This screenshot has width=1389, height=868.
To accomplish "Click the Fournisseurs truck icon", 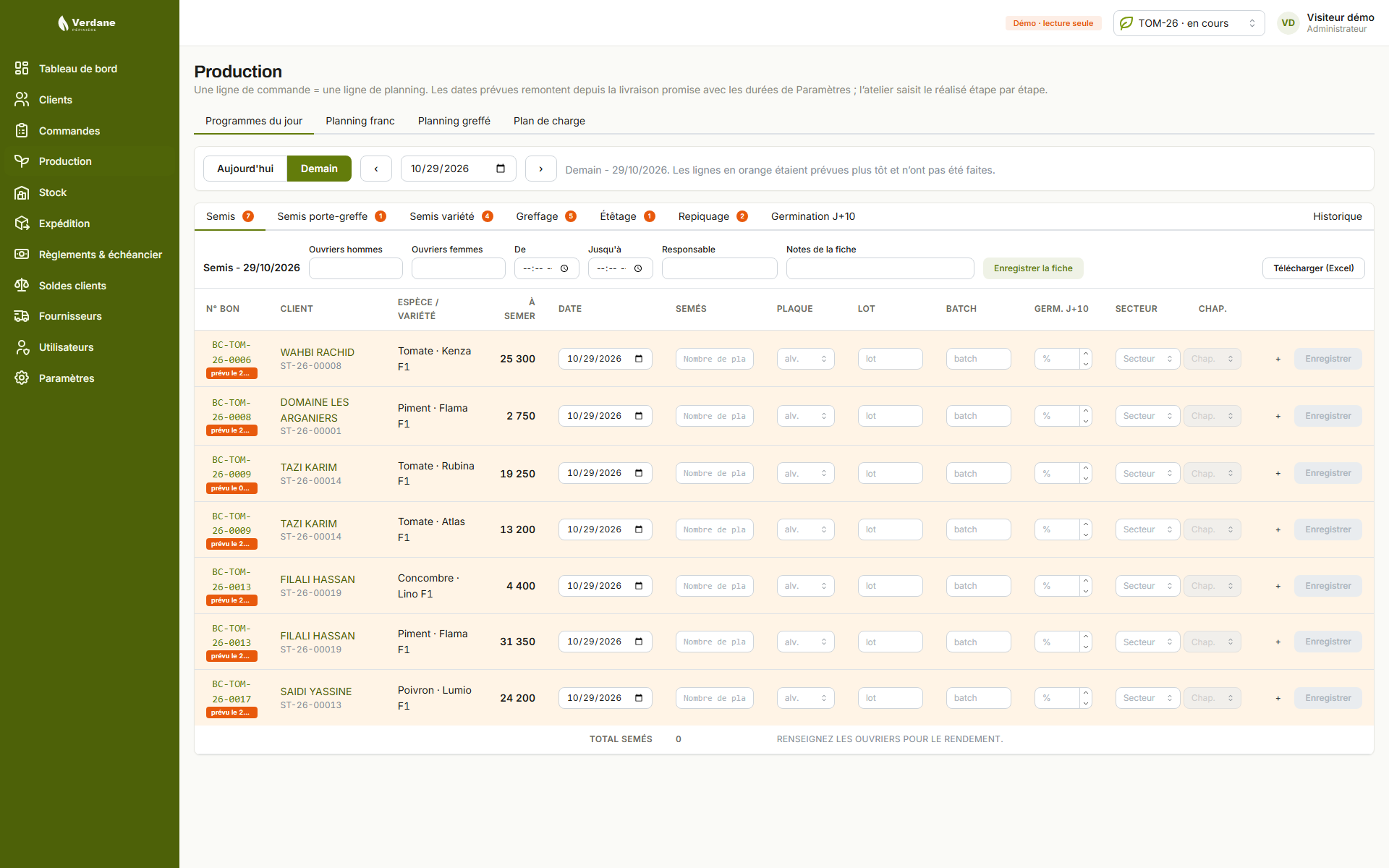I will [x=22, y=316].
